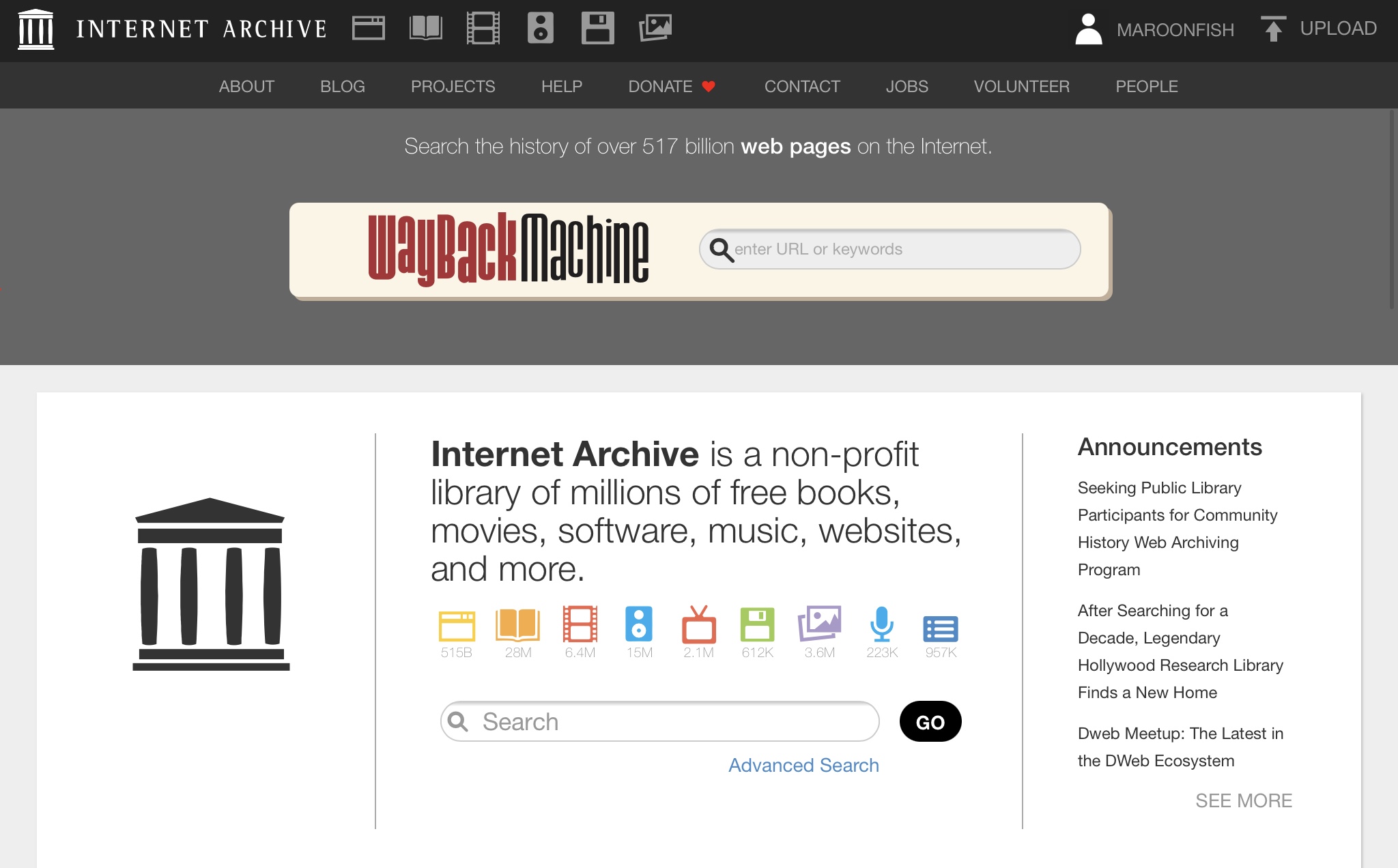The image size is (1398, 868).
Task: Click the page vertical scrollbar
Action: (1393, 209)
